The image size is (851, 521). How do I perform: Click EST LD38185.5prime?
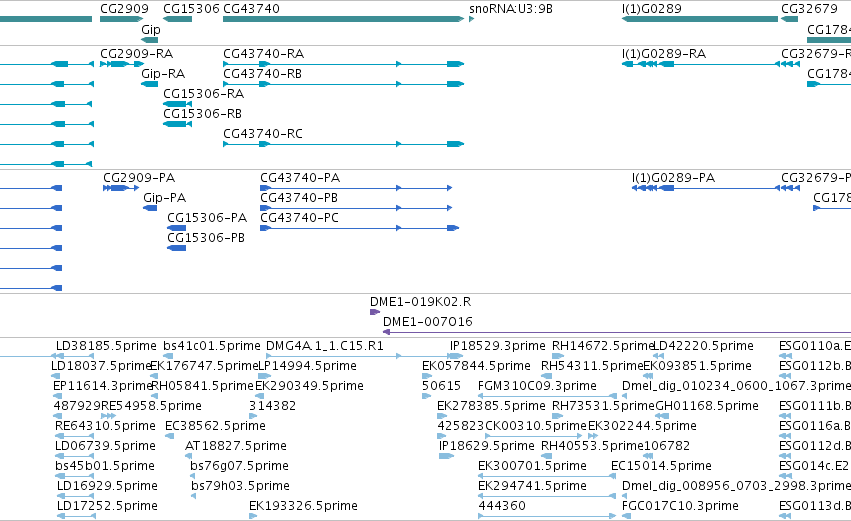tap(106, 346)
